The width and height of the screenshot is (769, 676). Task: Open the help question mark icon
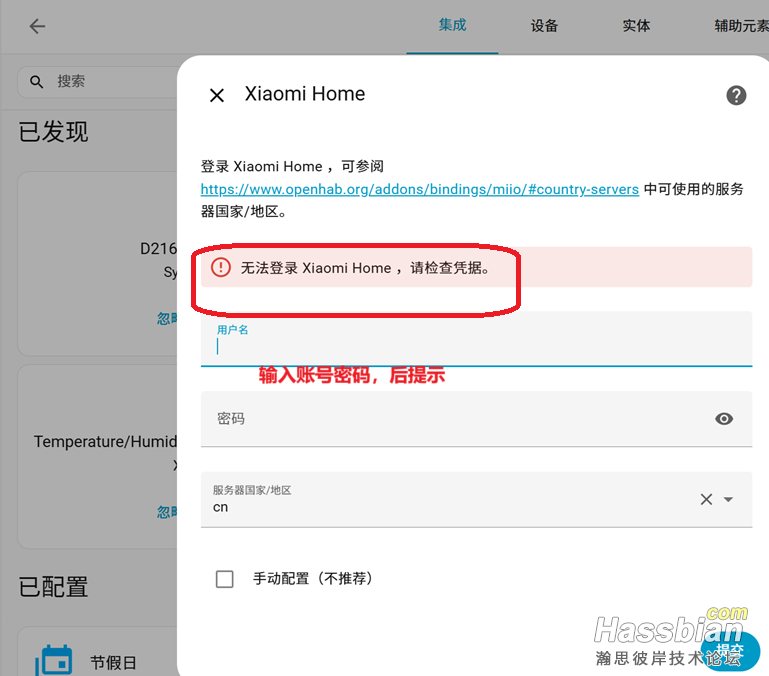pyautogui.click(x=736, y=95)
